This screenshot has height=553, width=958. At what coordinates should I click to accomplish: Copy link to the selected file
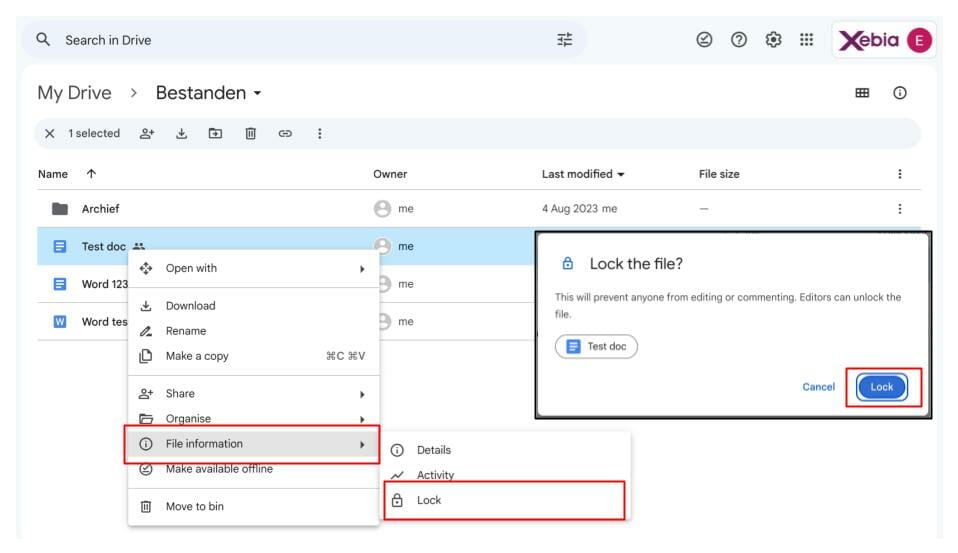click(285, 133)
